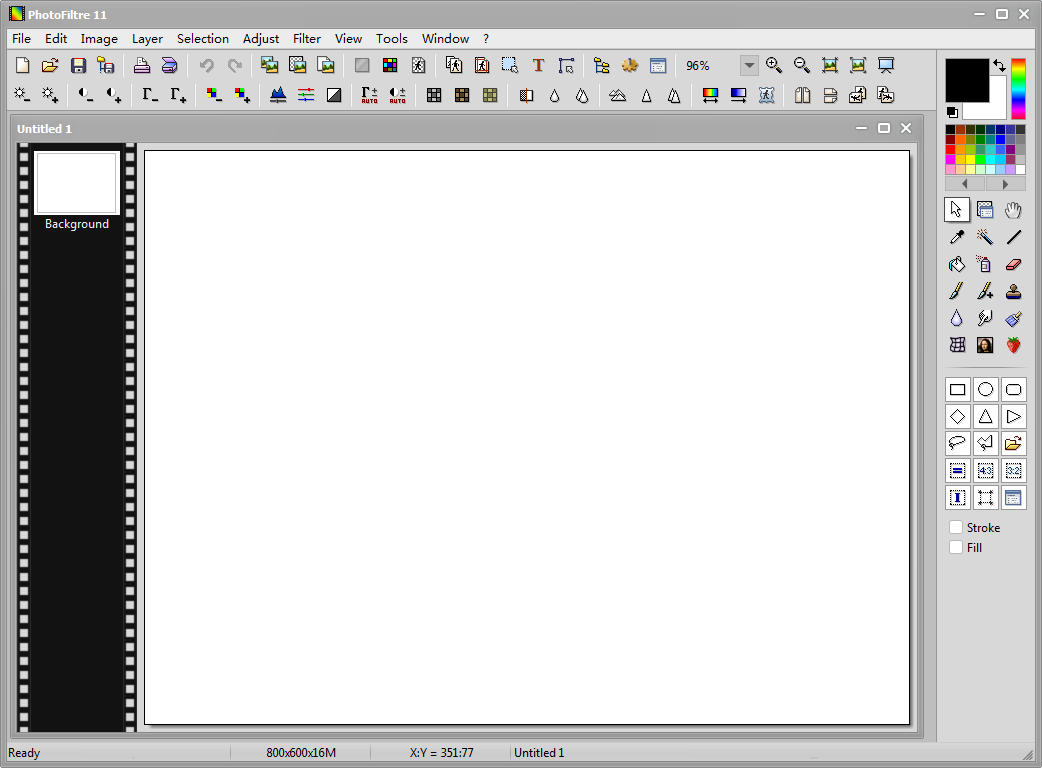Click the Zoom out magnifier icon

click(801, 65)
